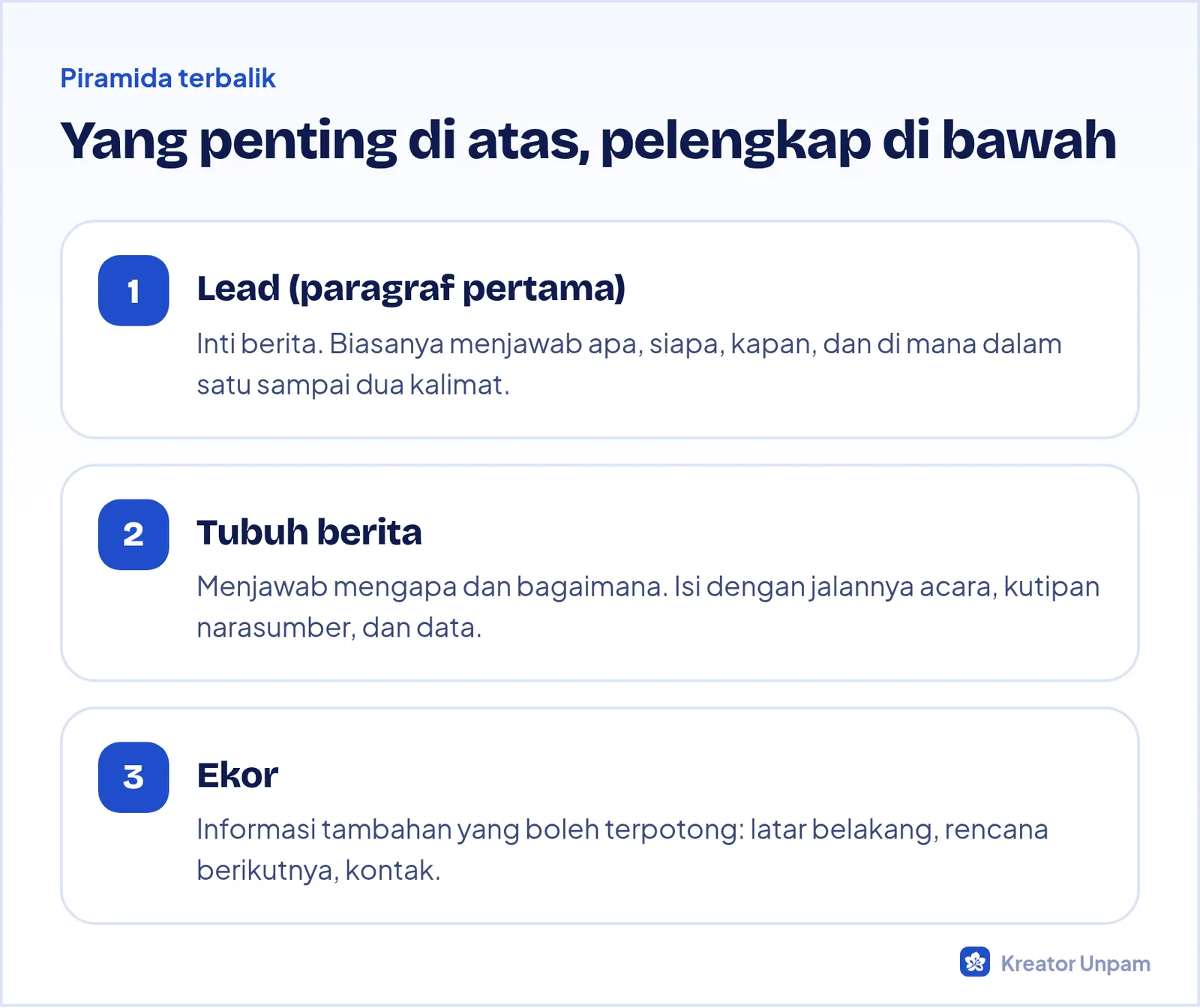Click the number 1 badge beside Lead
The height and width of the screenshot is (1008, 1200).
[133, 290]
